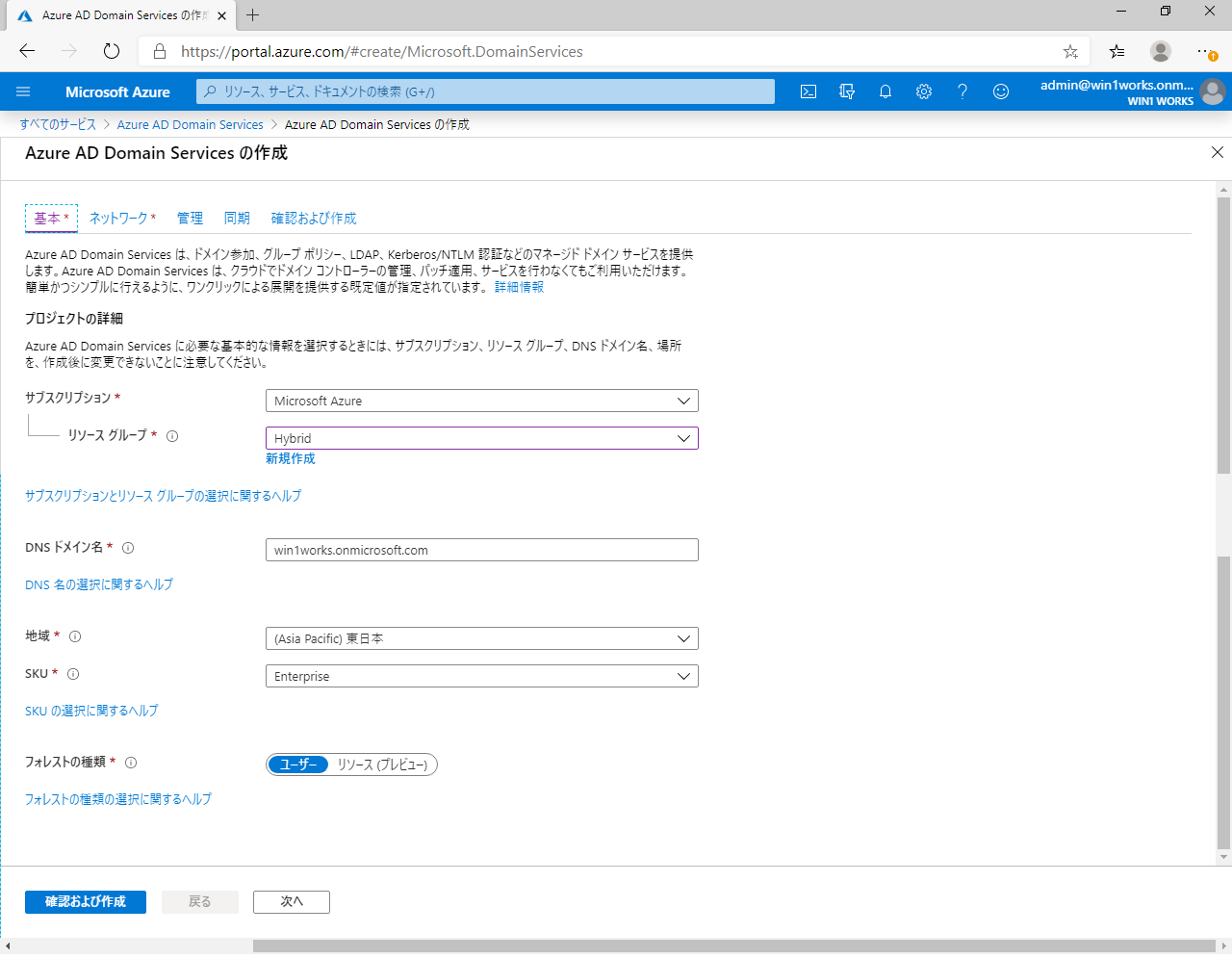Switch to the 確認および作成 tab
This screenshot has height=959, width=1232.
tap(314, 219)
